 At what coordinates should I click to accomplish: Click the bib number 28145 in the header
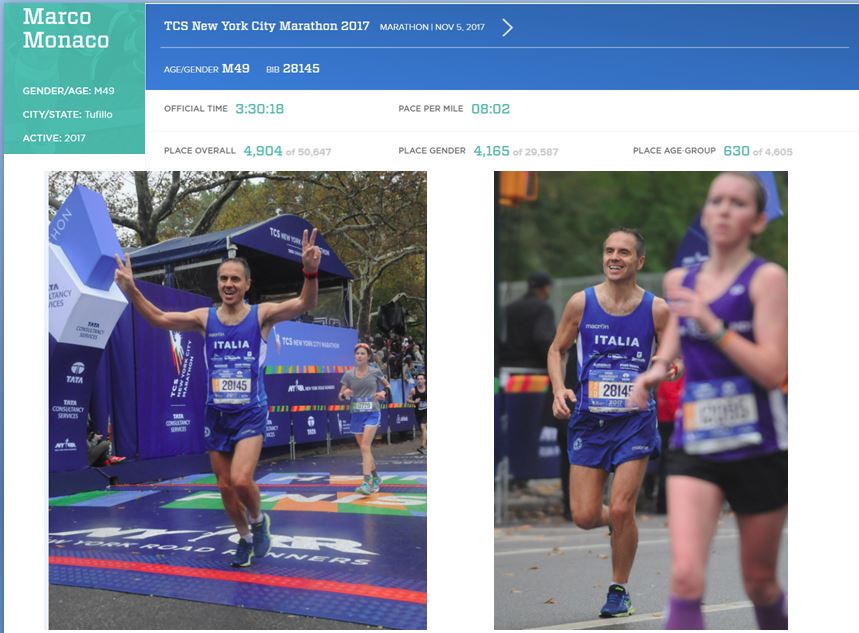click(300, 69)
